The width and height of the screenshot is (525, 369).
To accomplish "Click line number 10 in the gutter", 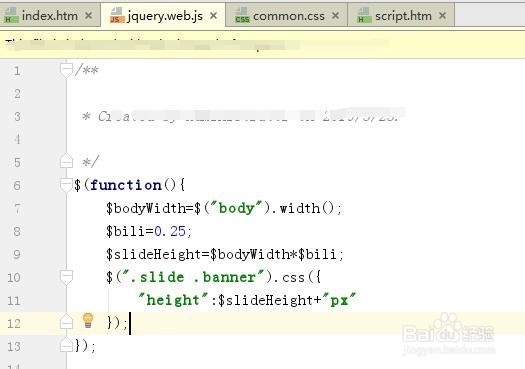I will pyautogui.click(x=14, y=278).
